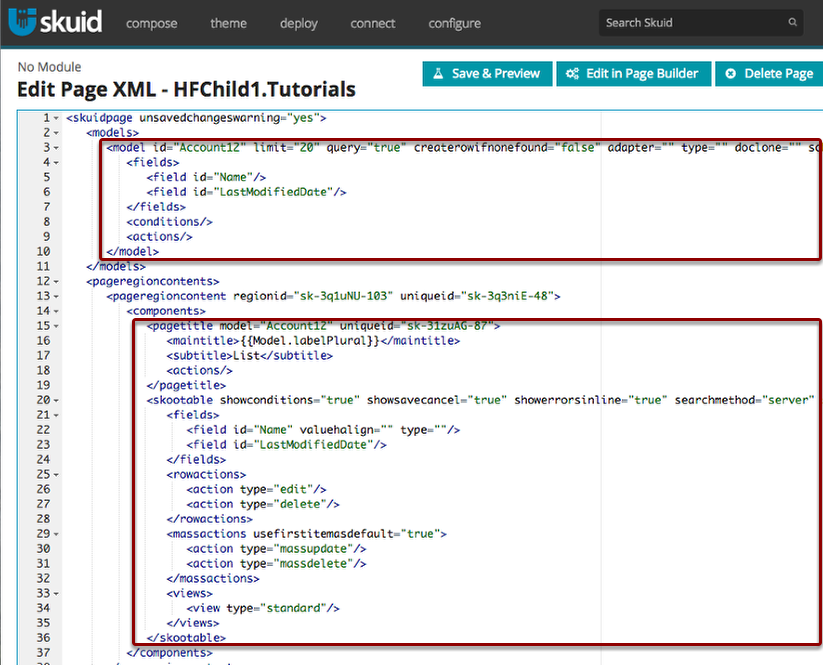Click line number 19 in gutter
823x665 pixels.
(x=44, y=386)
